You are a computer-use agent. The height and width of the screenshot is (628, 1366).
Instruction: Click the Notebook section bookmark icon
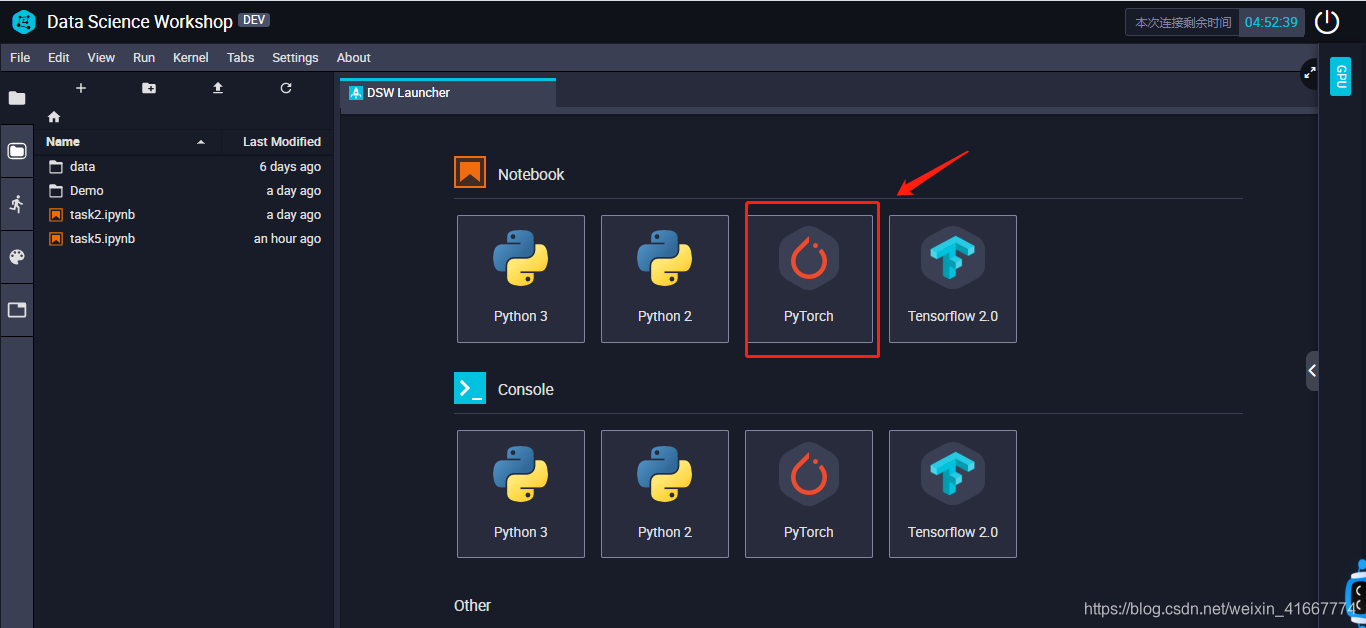coord(470,173)
